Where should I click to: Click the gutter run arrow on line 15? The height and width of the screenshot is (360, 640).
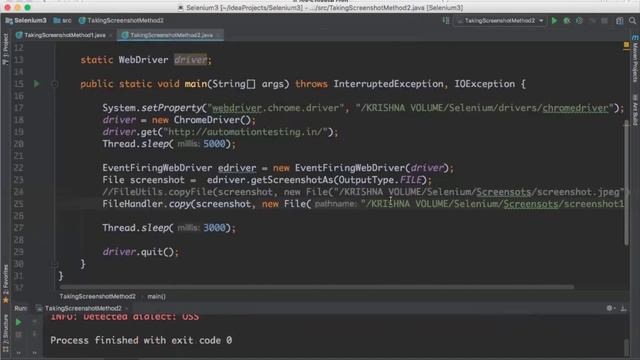coord(37,84)
